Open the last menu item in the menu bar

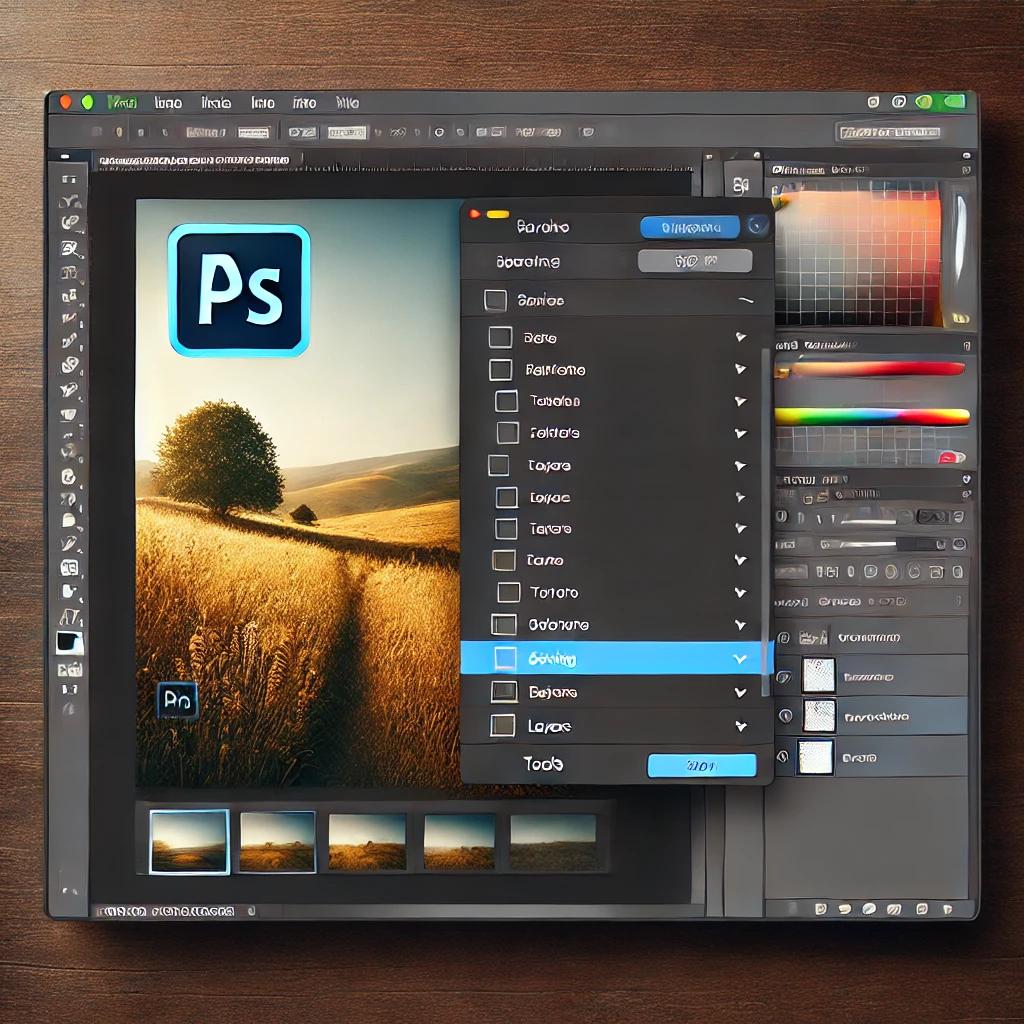347,103
